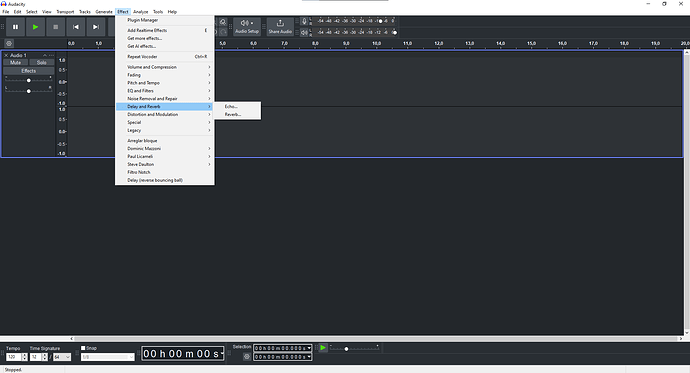Screen dimensions: 690x373
Task: Skip to end of project
Action: click(95, 27)
